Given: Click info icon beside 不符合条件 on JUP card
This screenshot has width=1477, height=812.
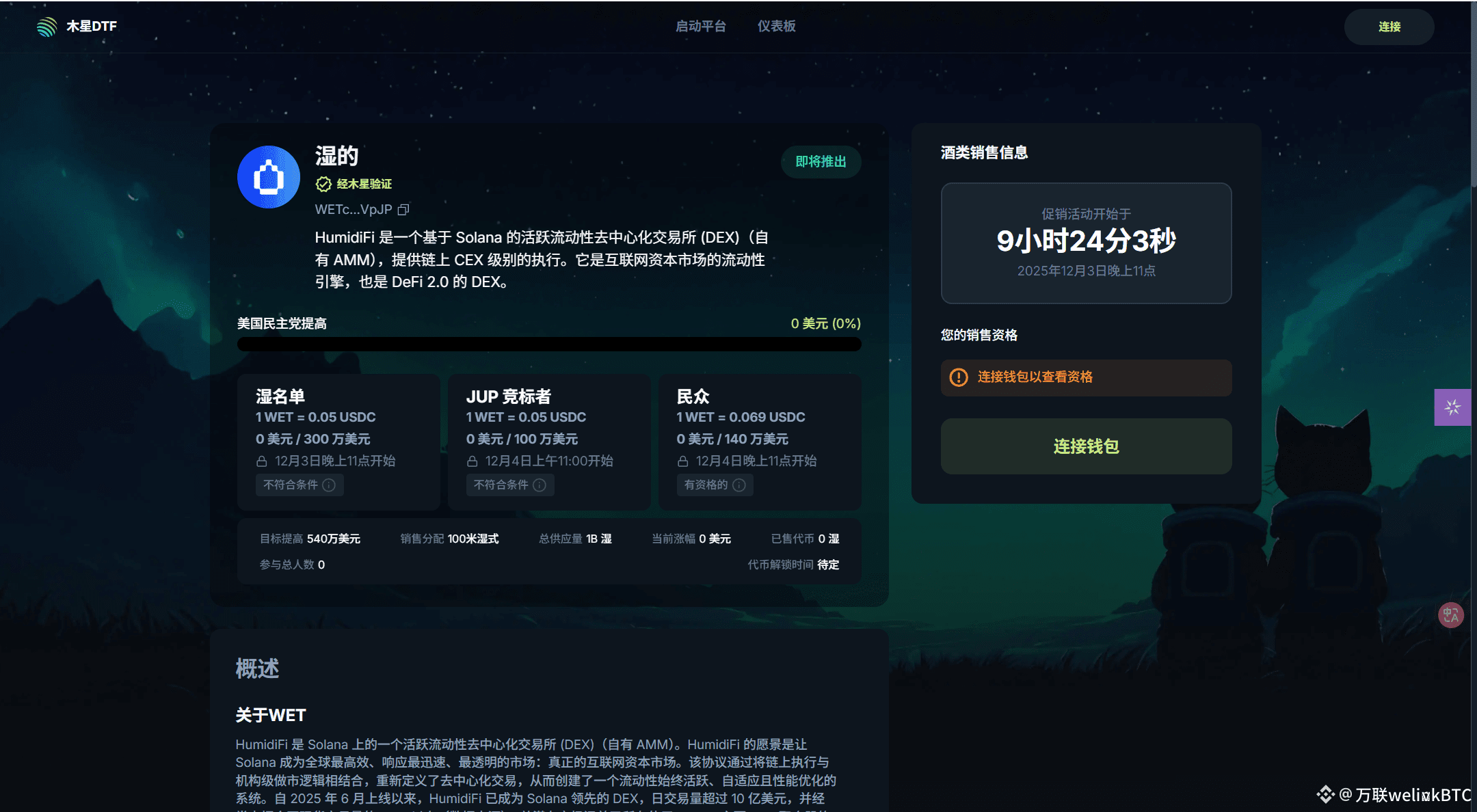Looking at the screenshot, I should click(x=540, y=485).
